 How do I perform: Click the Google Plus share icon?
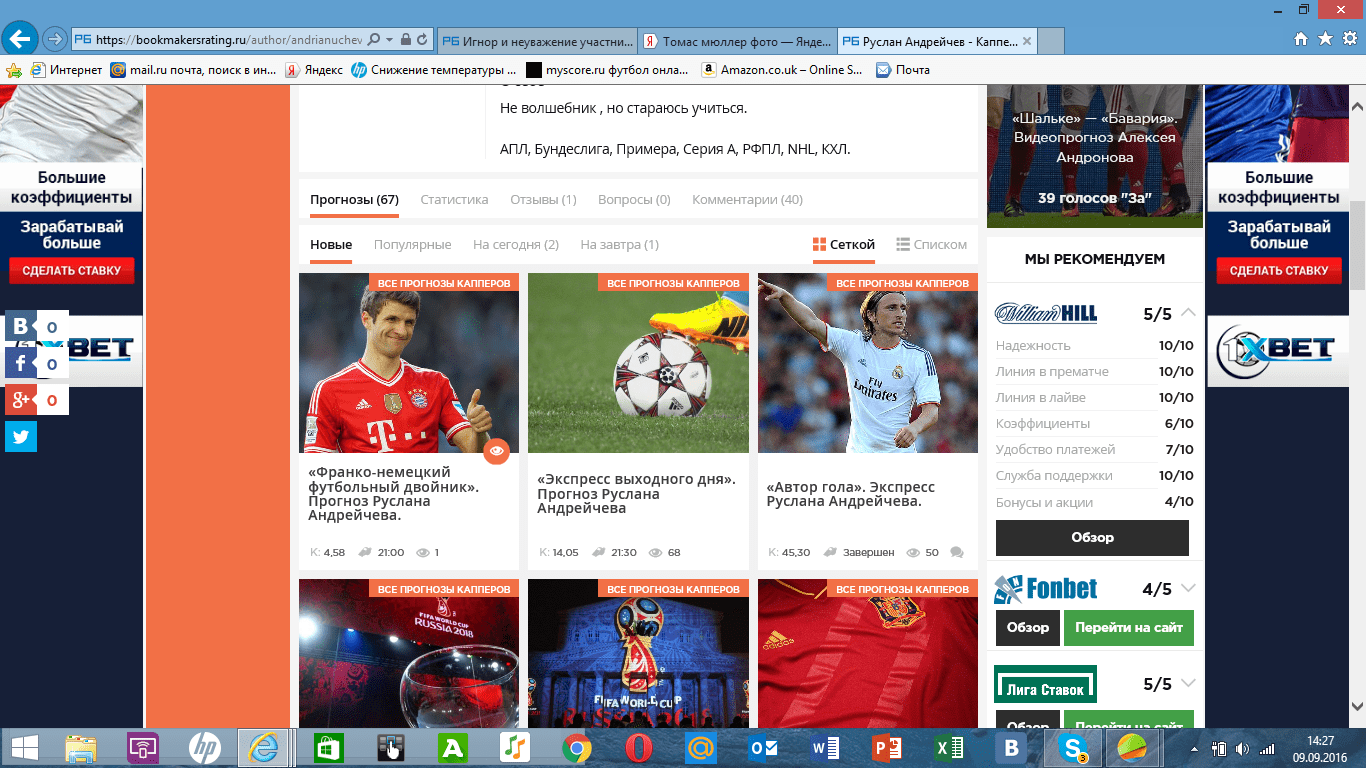pos(21,400)
